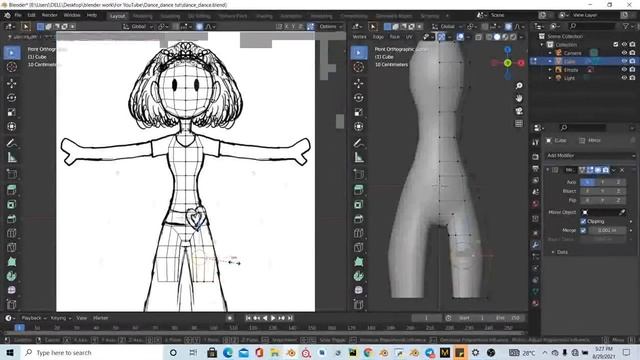Open the Marker menu in timeline

[x=100, y=318]
